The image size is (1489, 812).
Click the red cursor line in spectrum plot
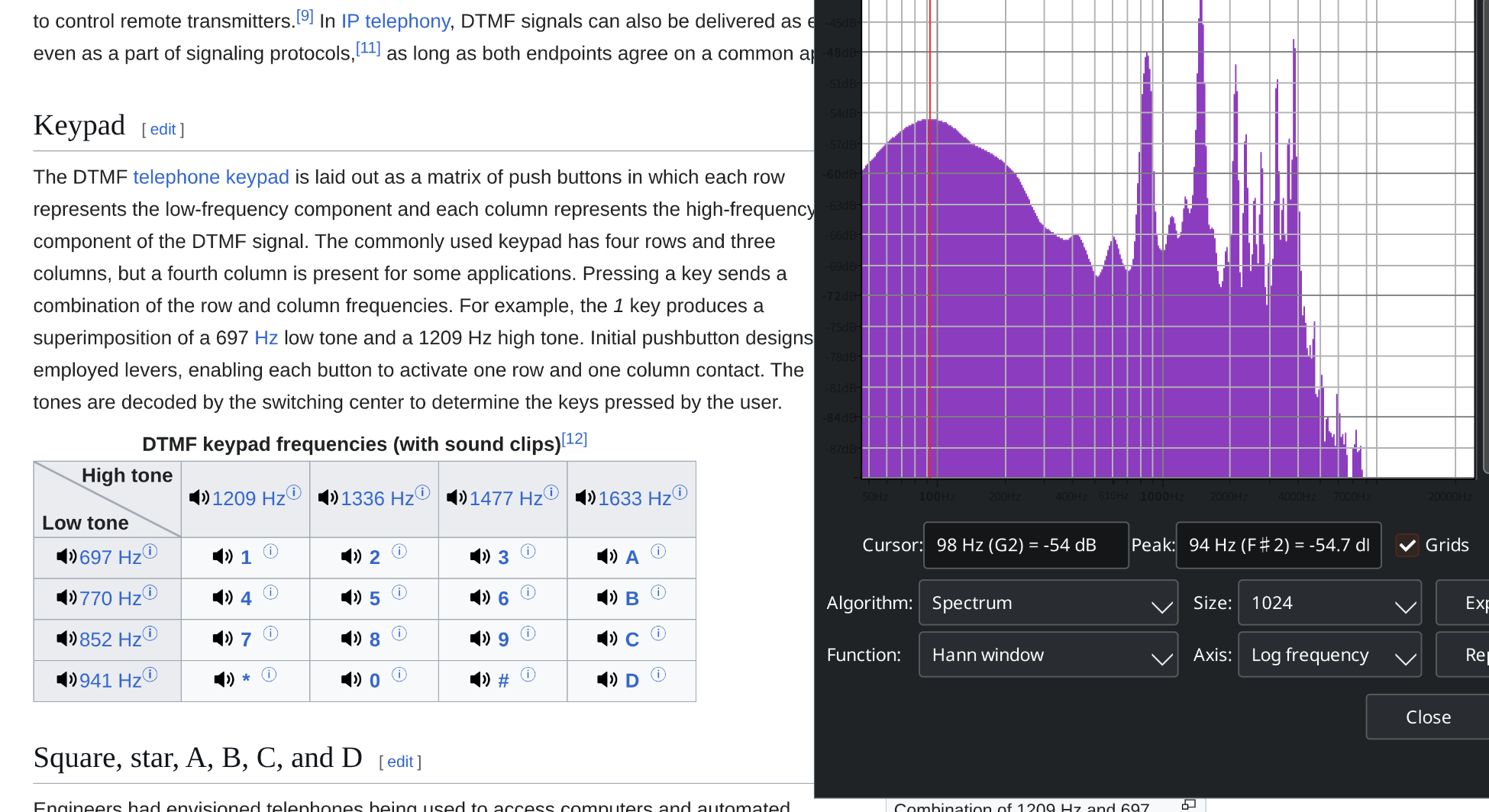pos(930,305)
